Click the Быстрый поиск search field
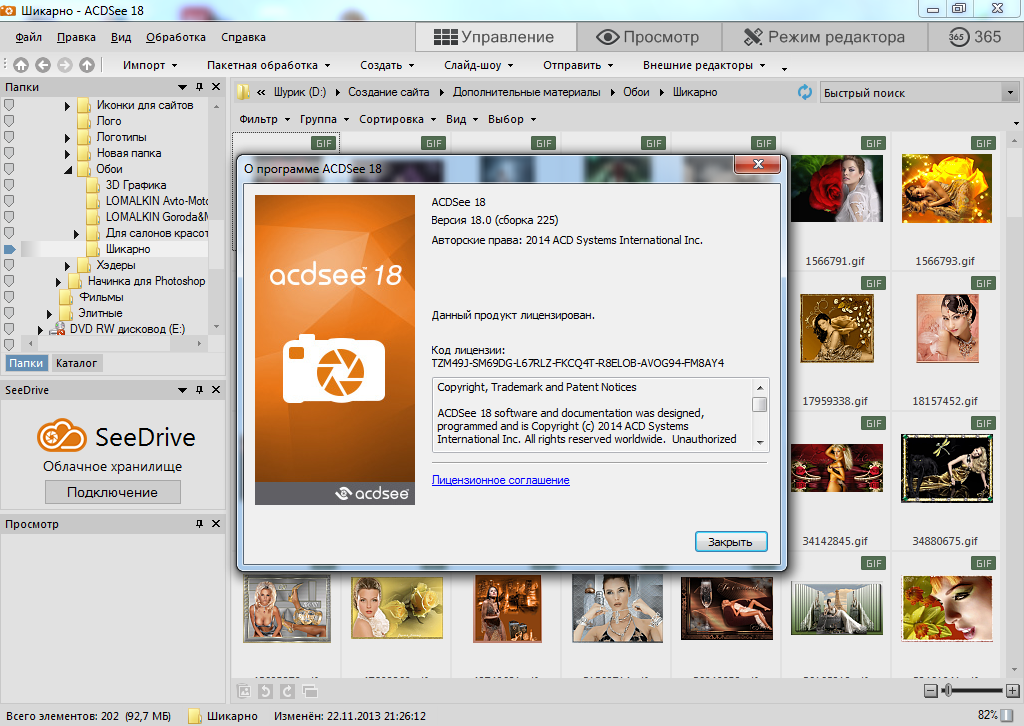This screenshot has width=1024, height=726. (x=911, y=93)
